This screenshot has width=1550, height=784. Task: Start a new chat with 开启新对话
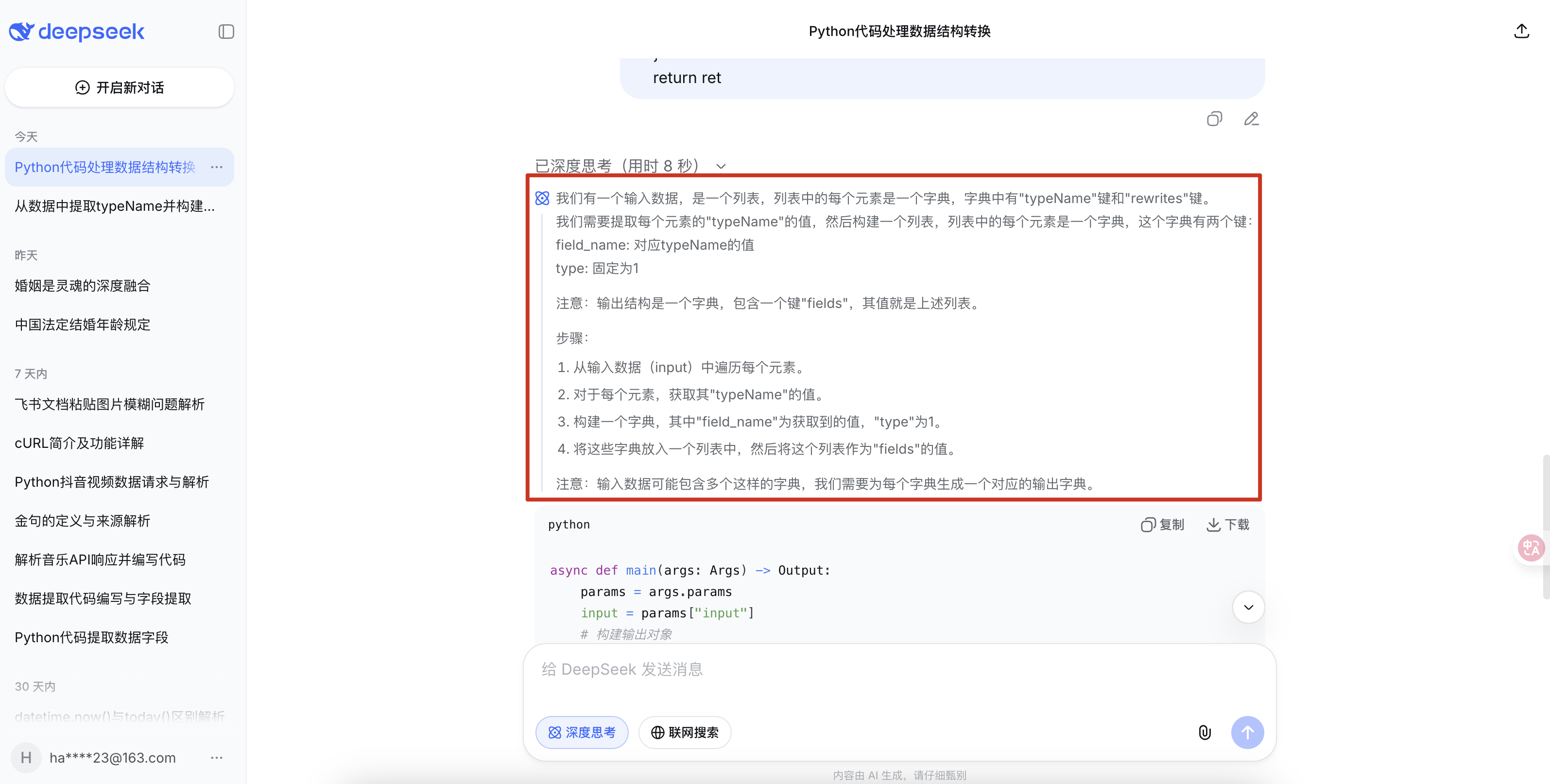pyautogui.click(x=119, y=88)
